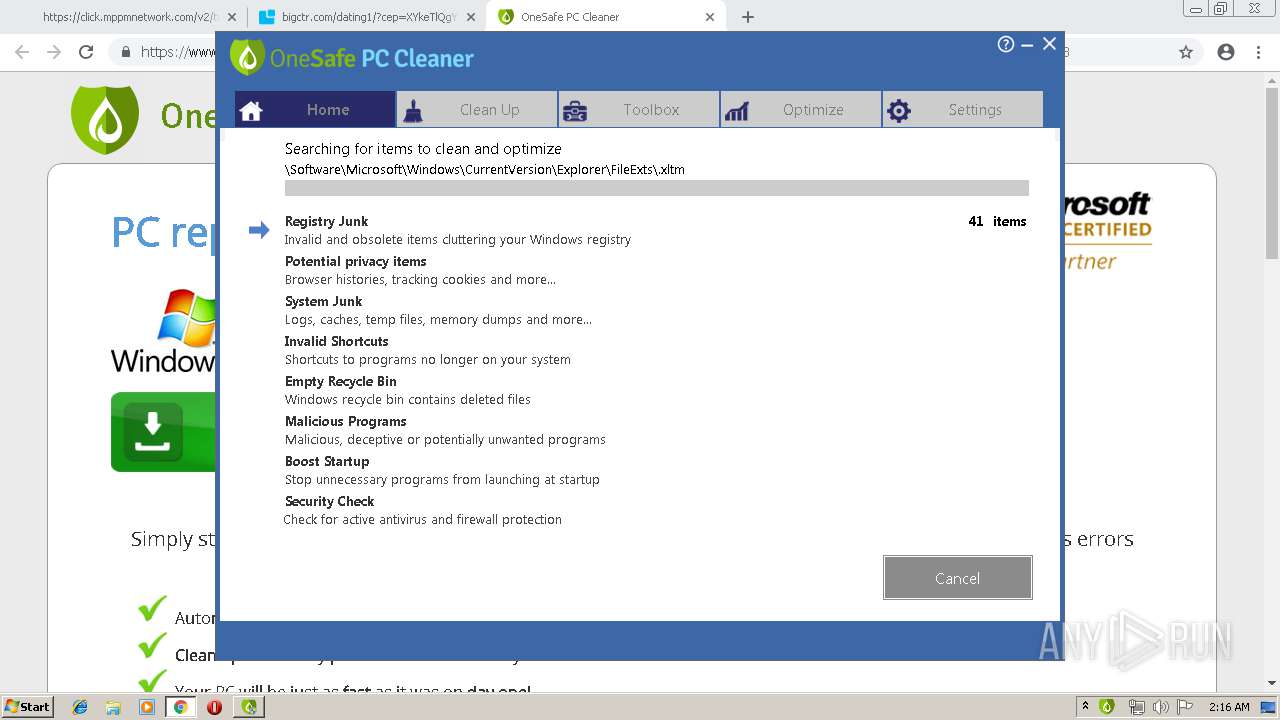Screen dimensions: 1280x720
Task: Click the 41 items count for Registry Junk
Action: click(x=997, y=221)
